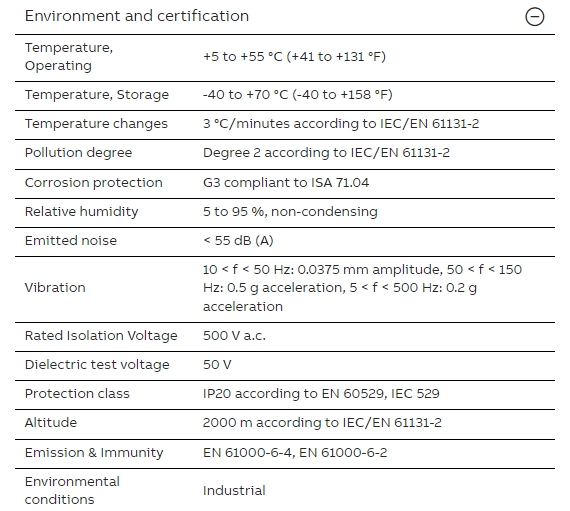
Task: Click the -40 to +70 °C storage value
Action: click(x=297, y=95)
